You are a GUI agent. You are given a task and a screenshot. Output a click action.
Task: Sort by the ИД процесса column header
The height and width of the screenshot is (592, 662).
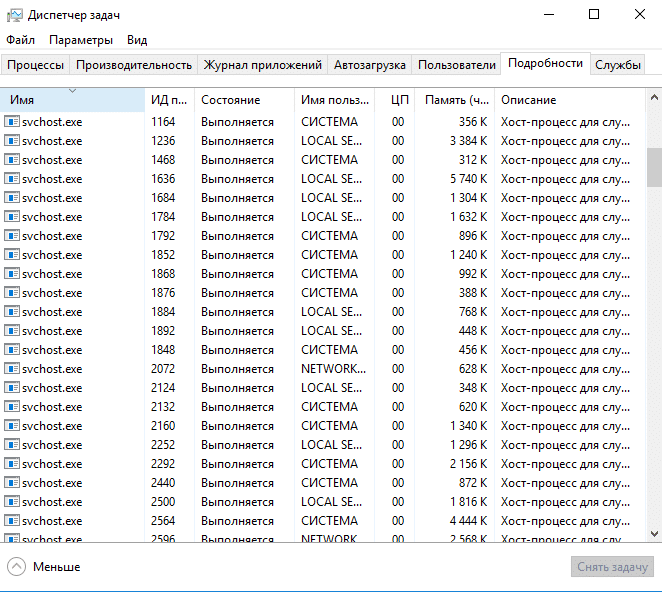[170, 100]
